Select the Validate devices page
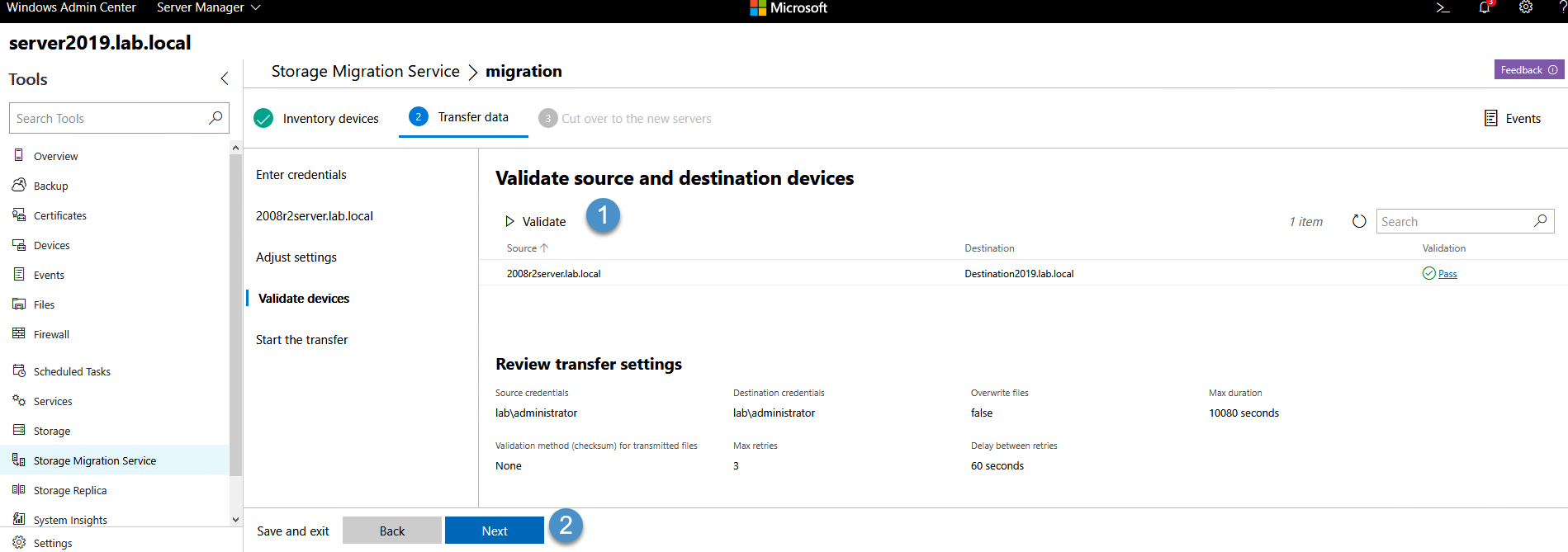 point(304,298)
